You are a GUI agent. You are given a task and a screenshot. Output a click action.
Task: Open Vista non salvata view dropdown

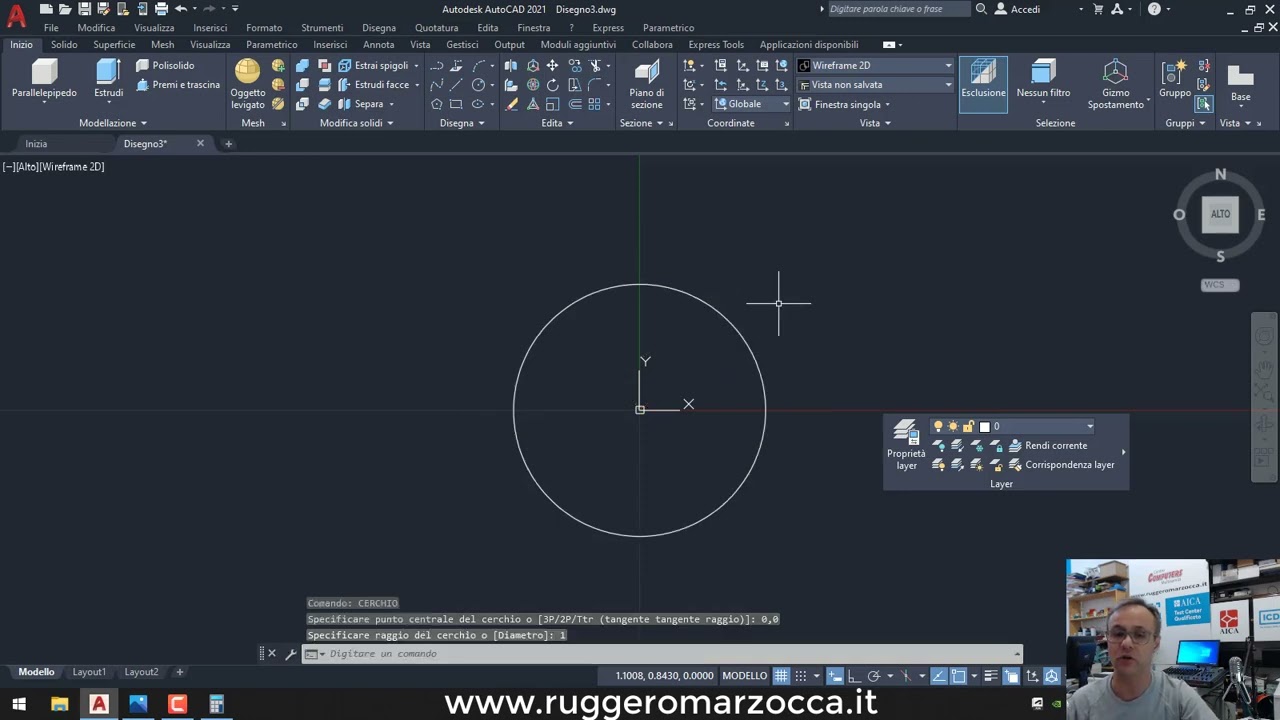pos(875,85)
